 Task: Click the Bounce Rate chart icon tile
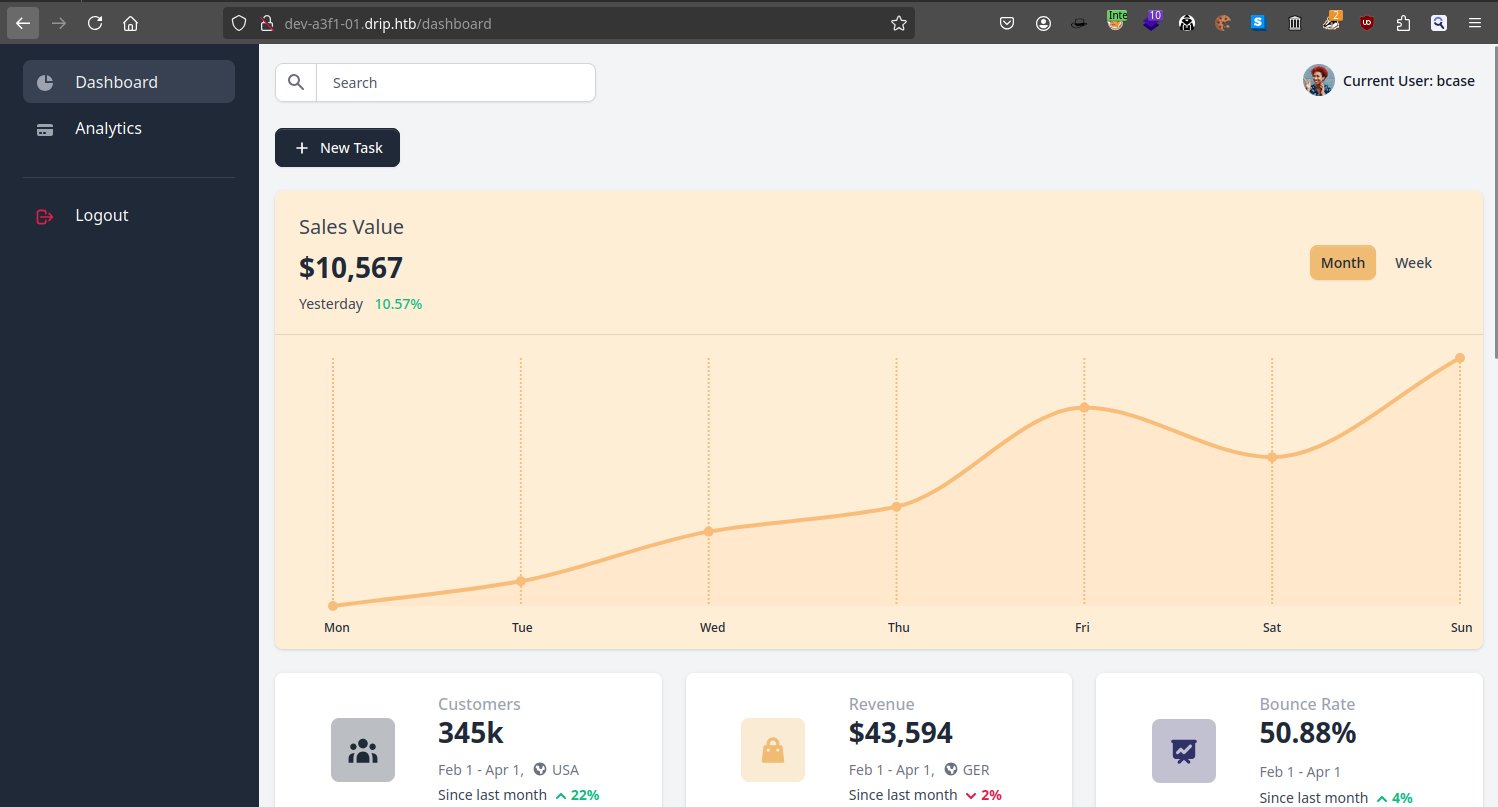tap(1184, 750)
